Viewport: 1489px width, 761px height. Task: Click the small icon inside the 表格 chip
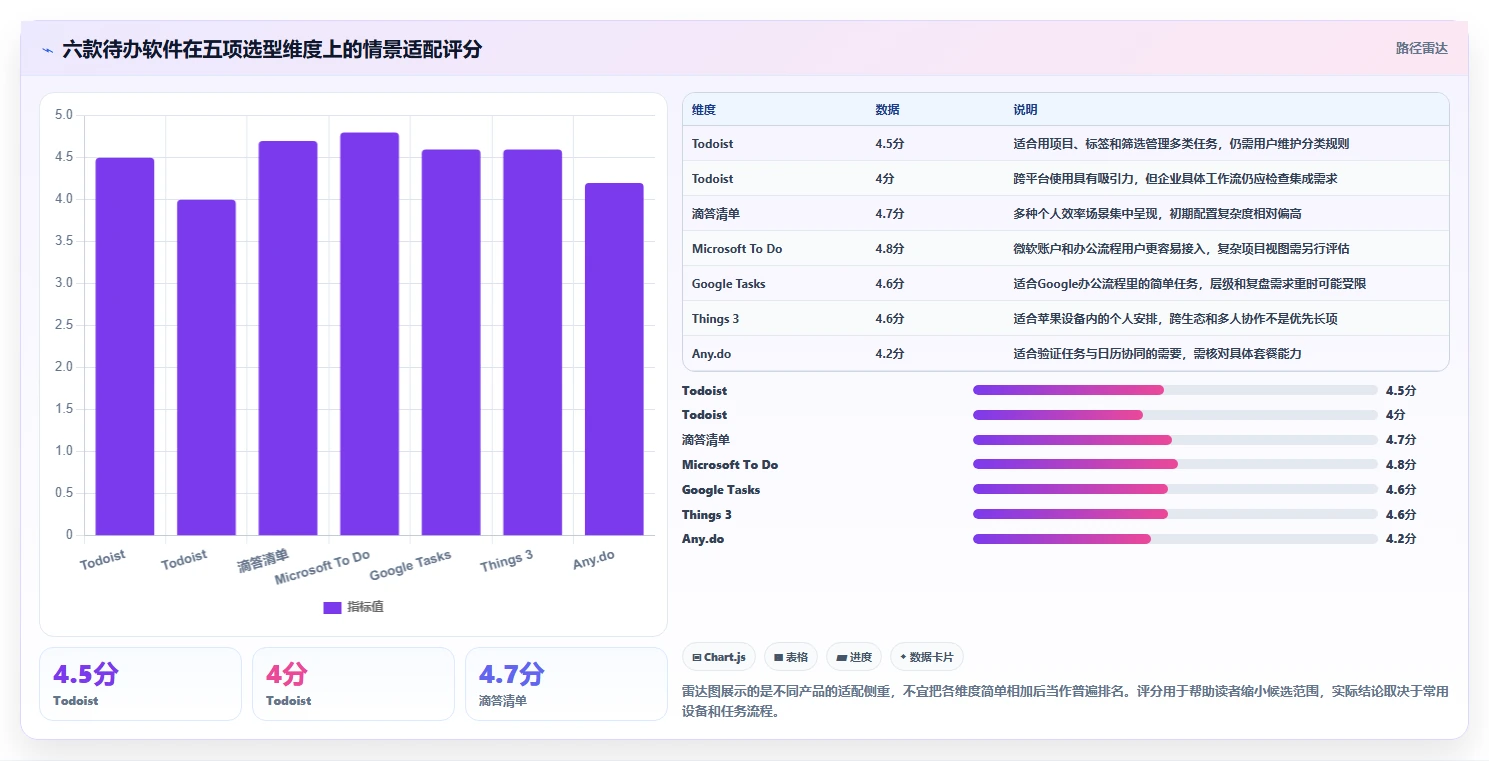(778, 657)
